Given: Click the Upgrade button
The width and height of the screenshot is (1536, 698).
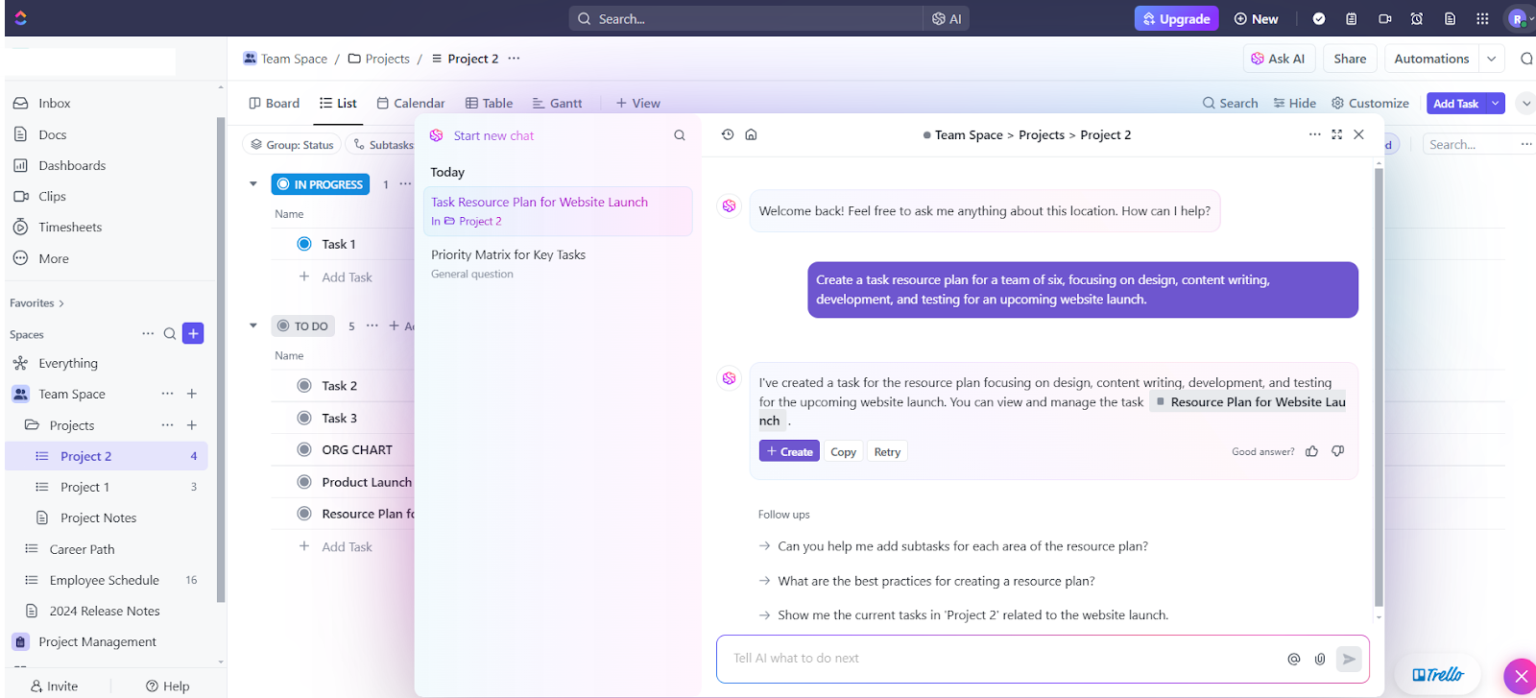Looking at the screenshot, I should (x=1176, y=18).
